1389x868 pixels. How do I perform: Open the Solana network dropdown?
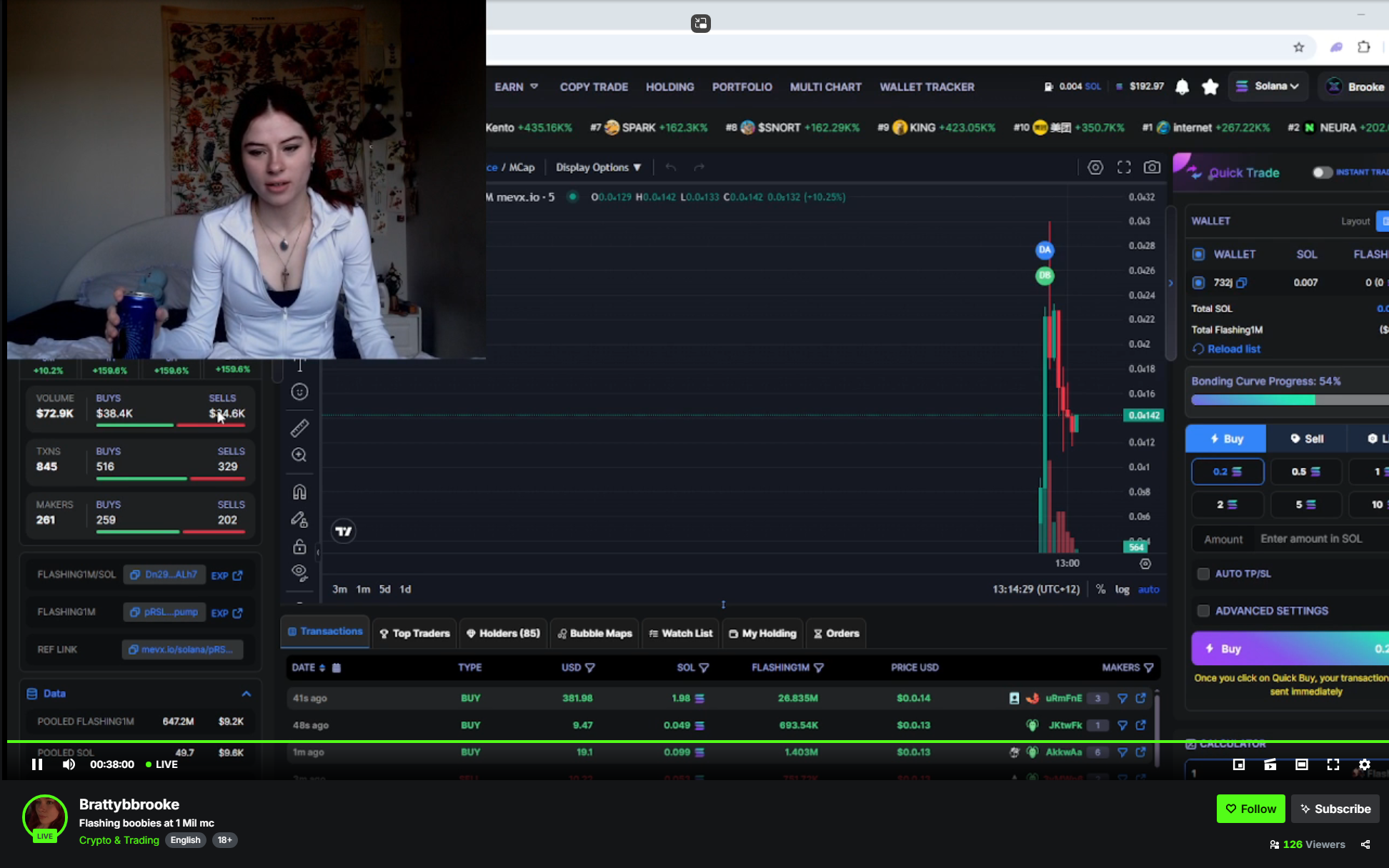pos(1268,86)
